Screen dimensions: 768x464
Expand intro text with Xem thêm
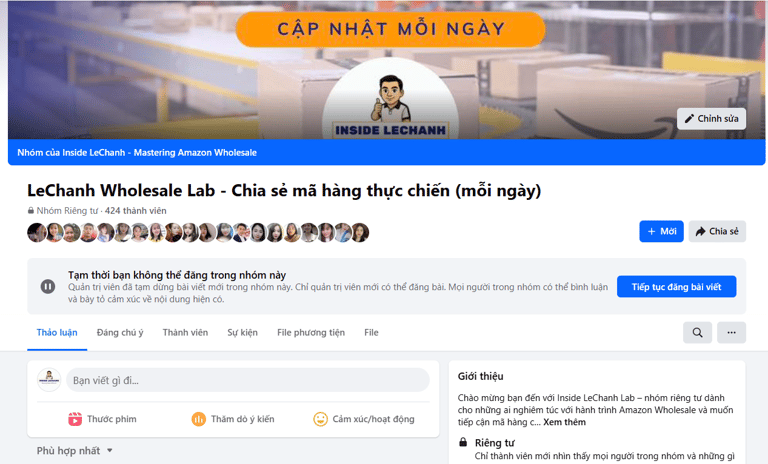pyautogui.click(x=564, y=422)
